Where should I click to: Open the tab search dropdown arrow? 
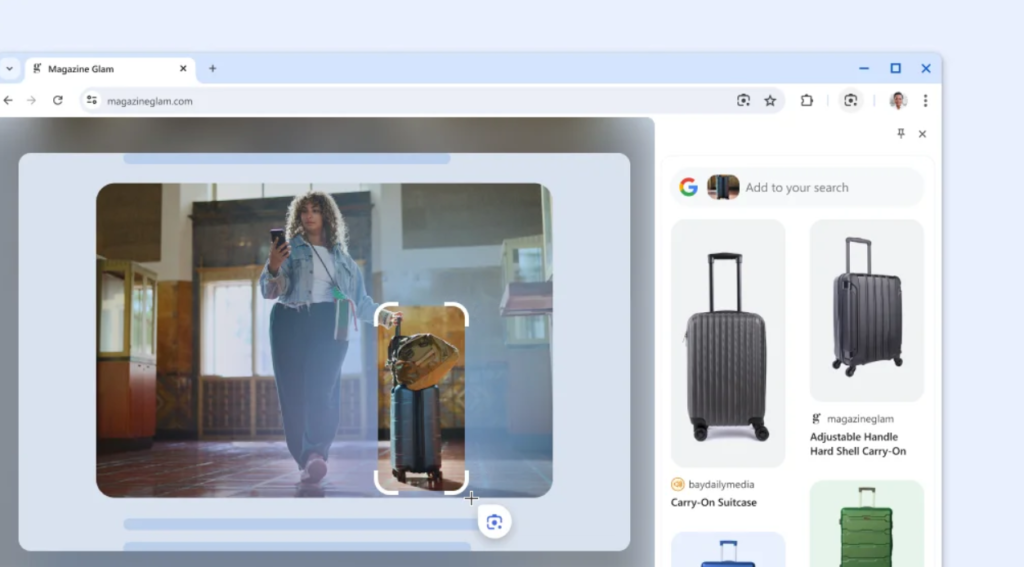(x=10, y=69)
